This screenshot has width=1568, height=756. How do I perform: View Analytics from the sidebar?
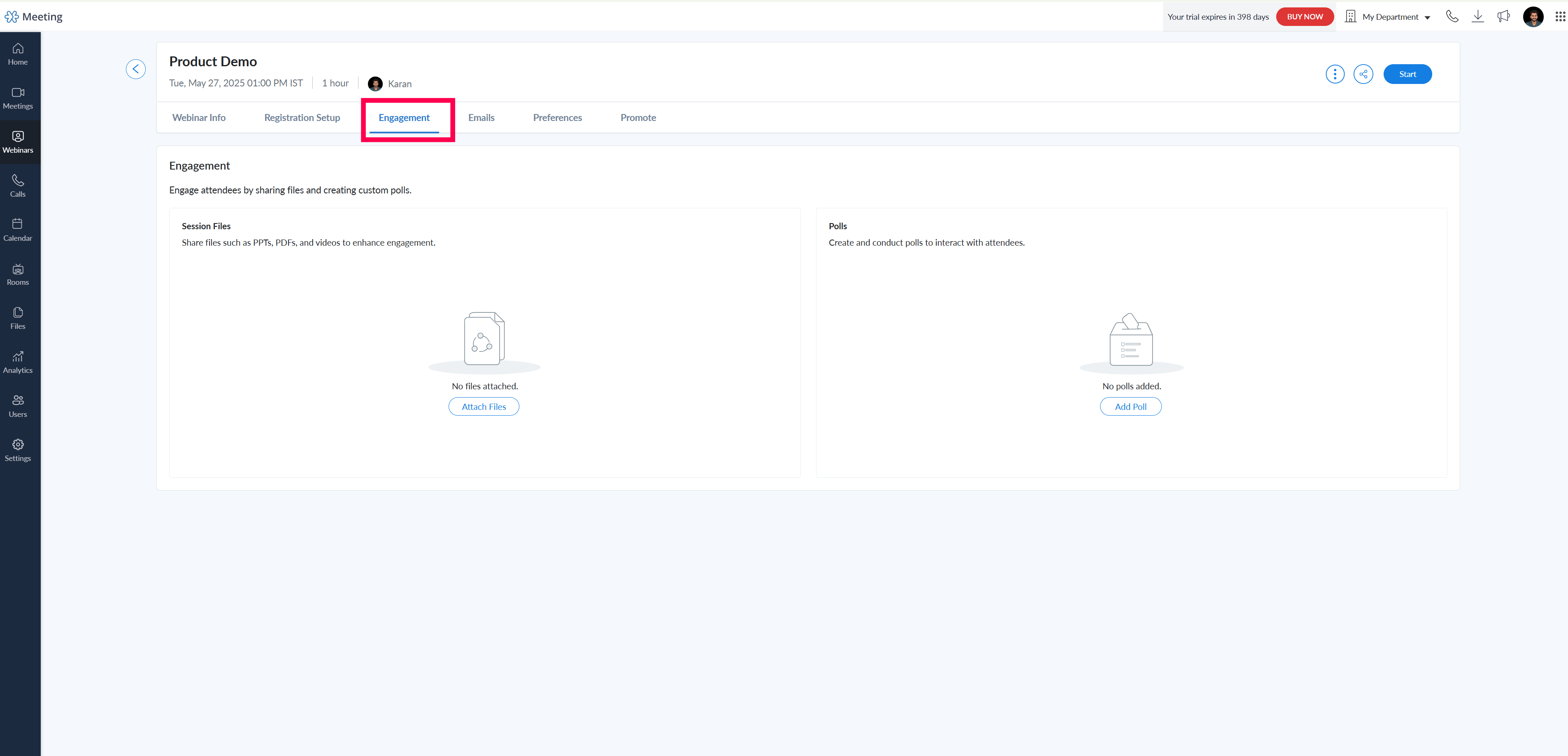tap(18, 362)
